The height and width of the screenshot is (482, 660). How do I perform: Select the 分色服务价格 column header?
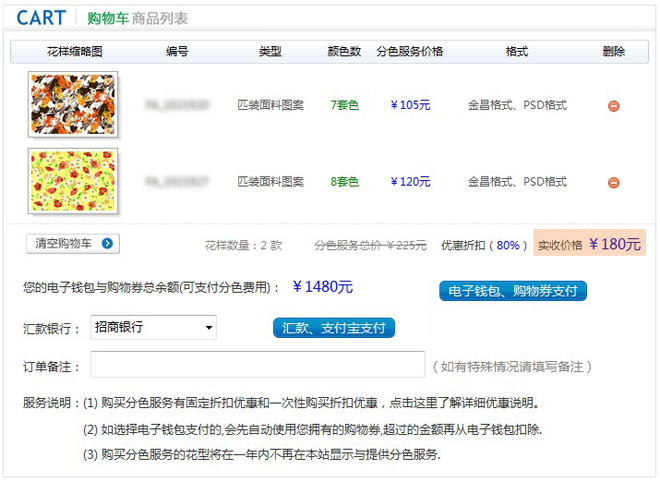click(x=410, y=52)
